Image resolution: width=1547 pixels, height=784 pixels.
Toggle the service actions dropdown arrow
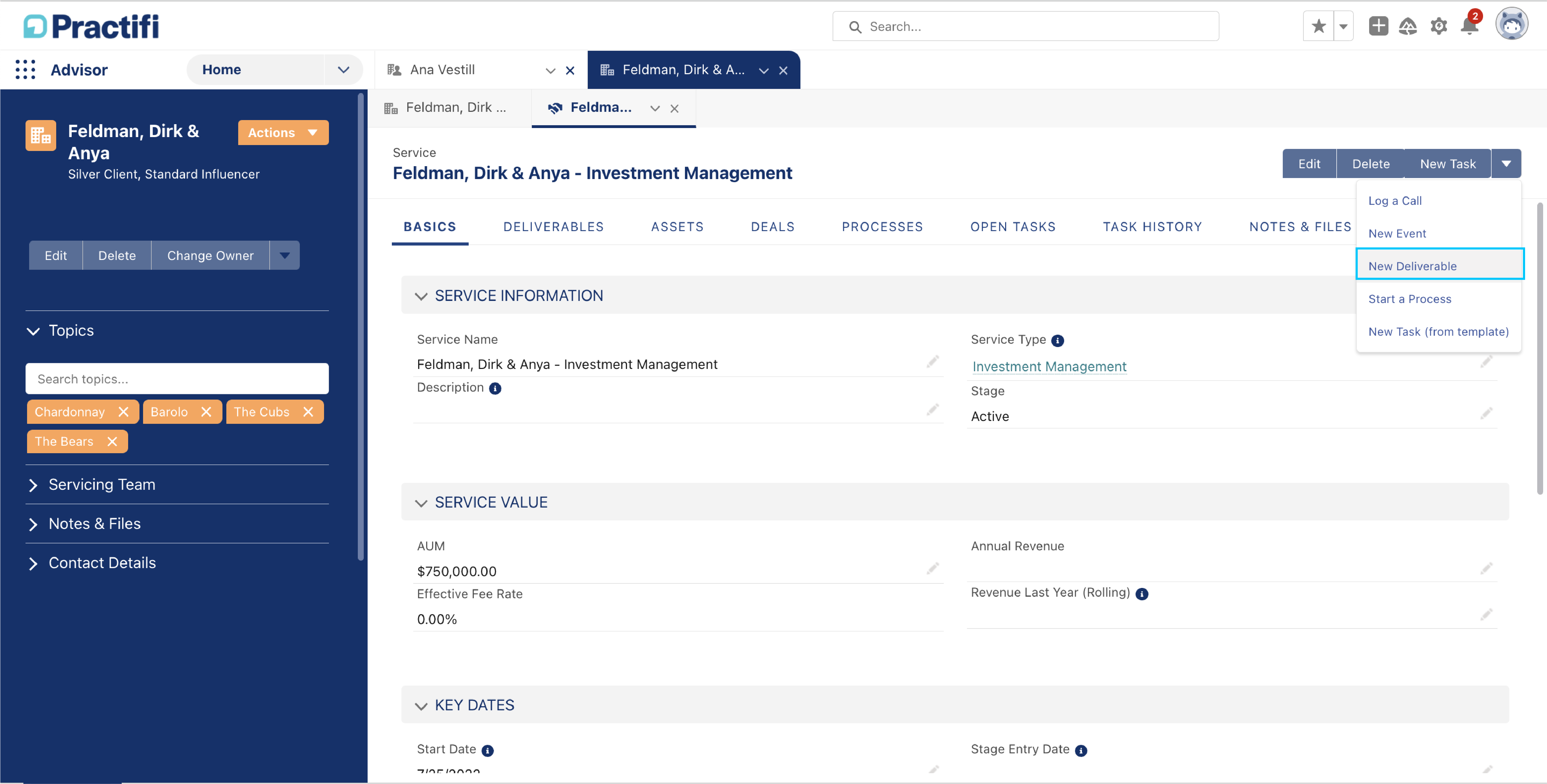pyautogui.click(x=1506, y=164)
